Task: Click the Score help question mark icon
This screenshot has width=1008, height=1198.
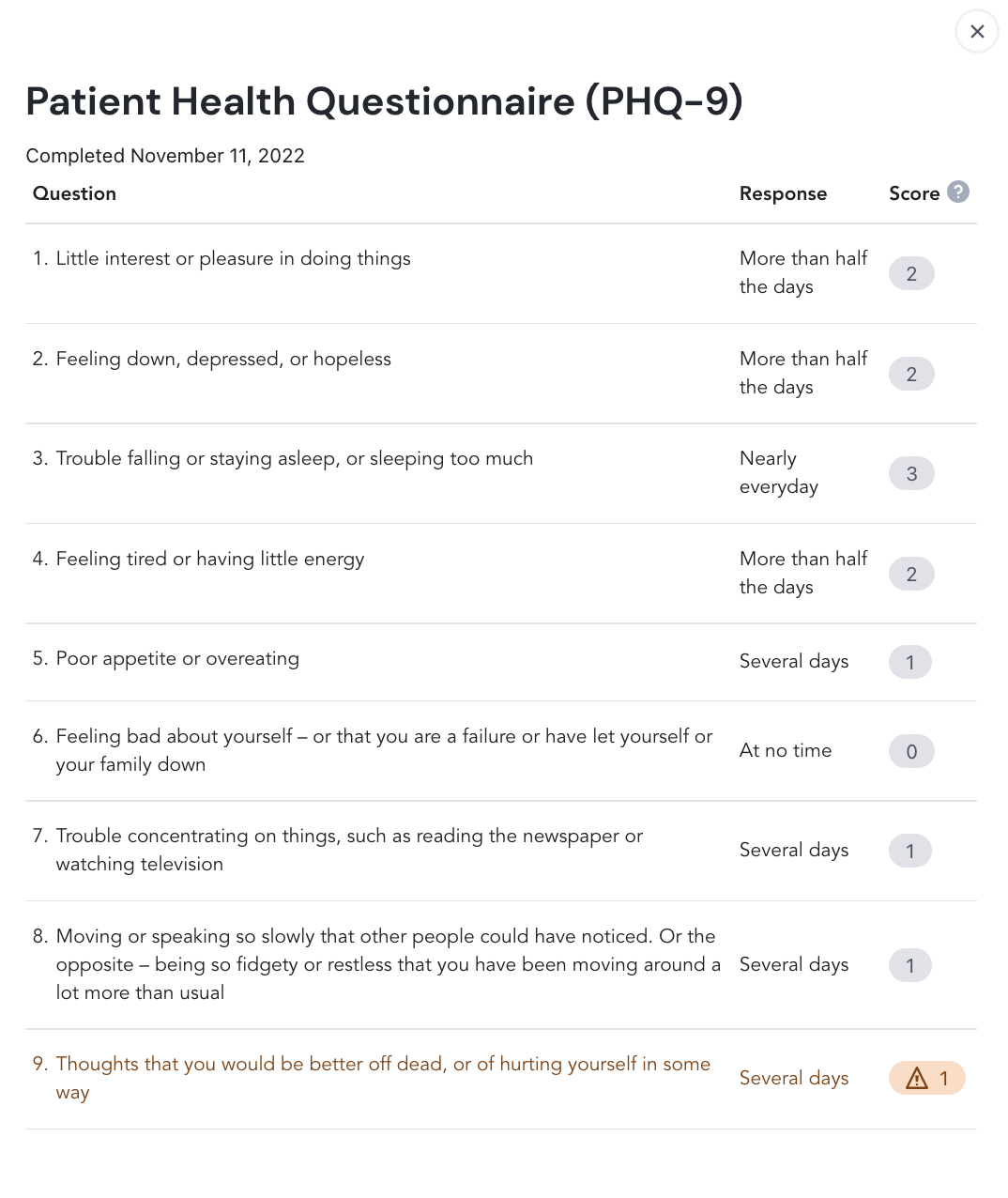Action: [957, 192]
